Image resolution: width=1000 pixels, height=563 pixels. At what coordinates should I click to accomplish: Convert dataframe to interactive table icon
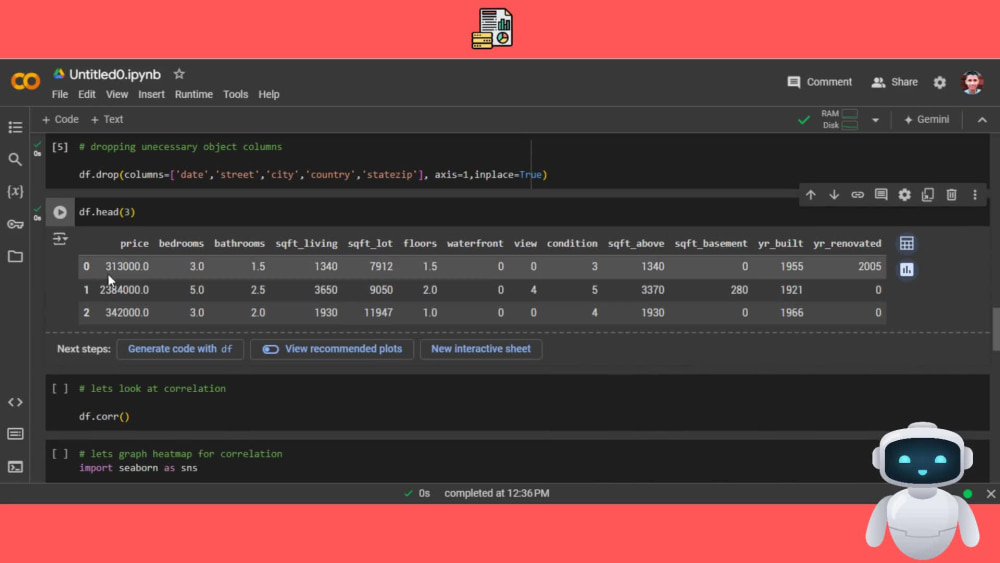[x=906, y=244]
